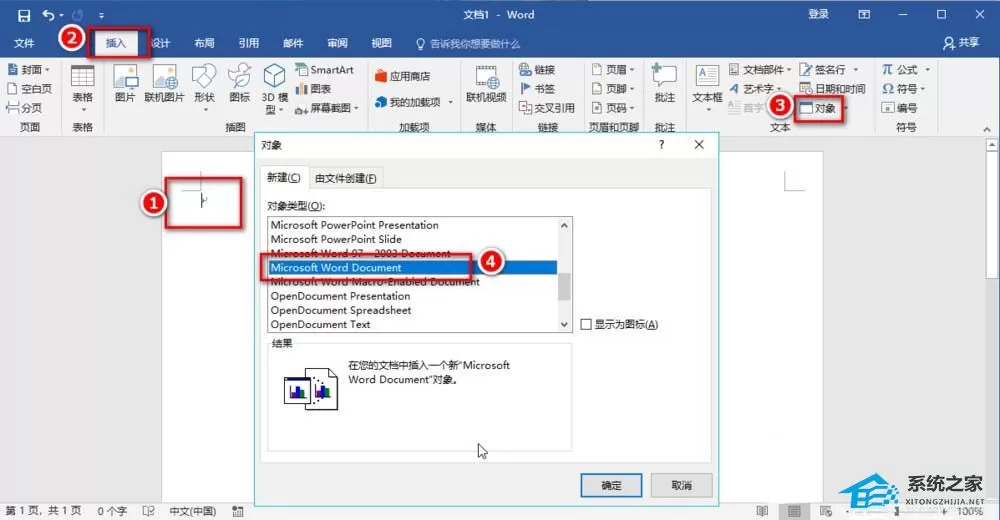Select the 新建 tab in 对象 dialog

tap(283, 177)
